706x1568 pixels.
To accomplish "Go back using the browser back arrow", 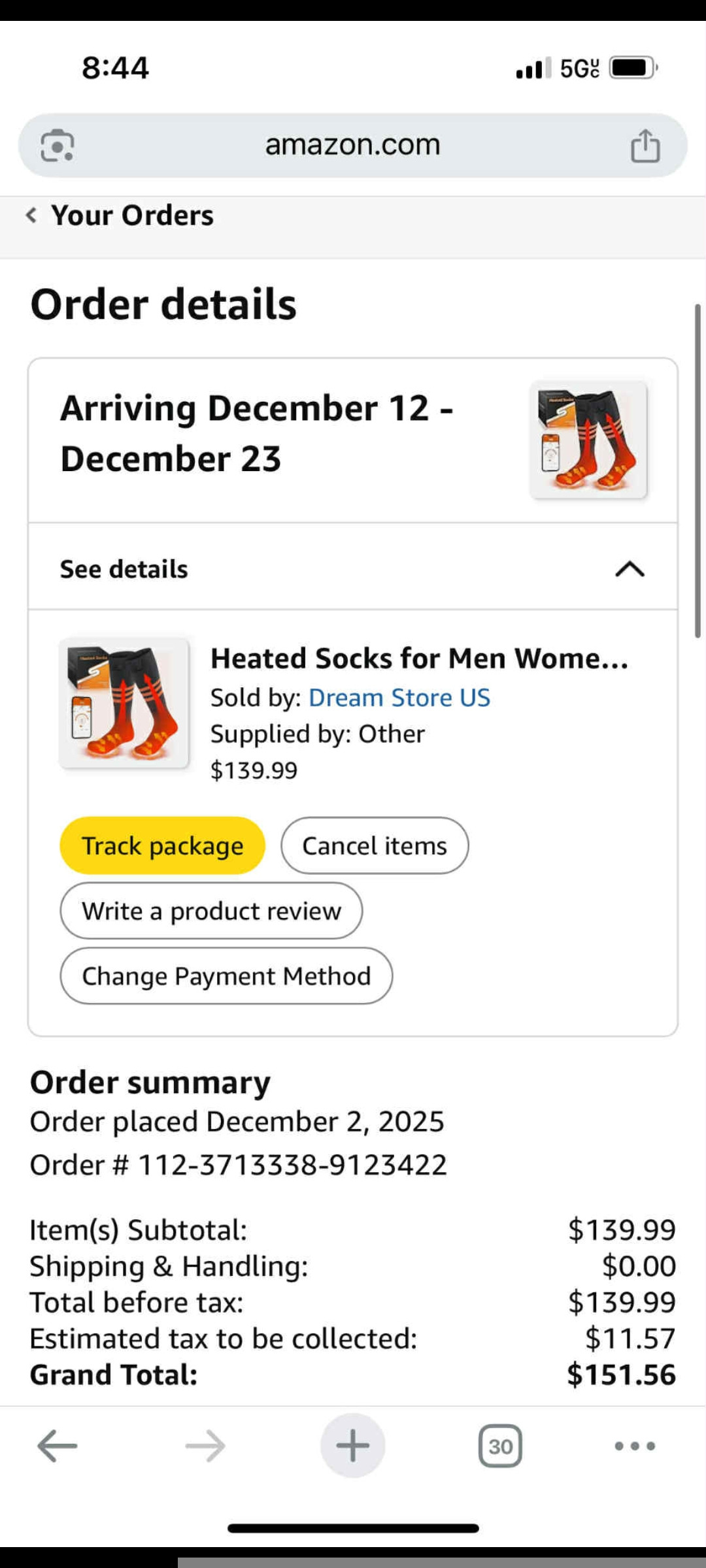I will click(x=58, y=1445).
